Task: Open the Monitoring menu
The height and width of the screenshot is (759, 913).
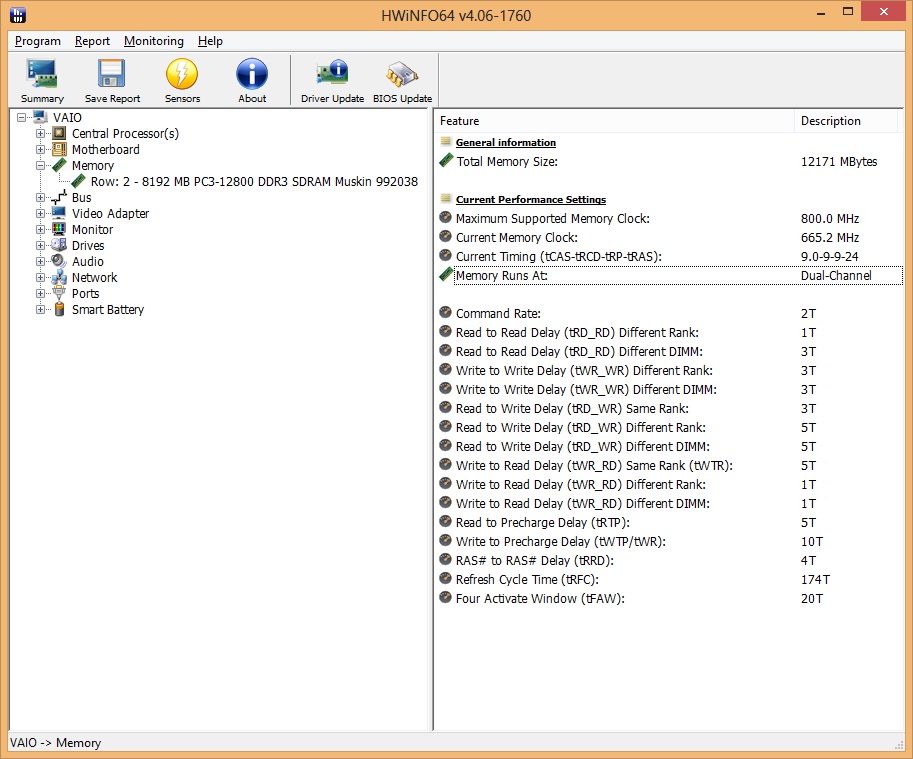Action: tap(154, 41)
